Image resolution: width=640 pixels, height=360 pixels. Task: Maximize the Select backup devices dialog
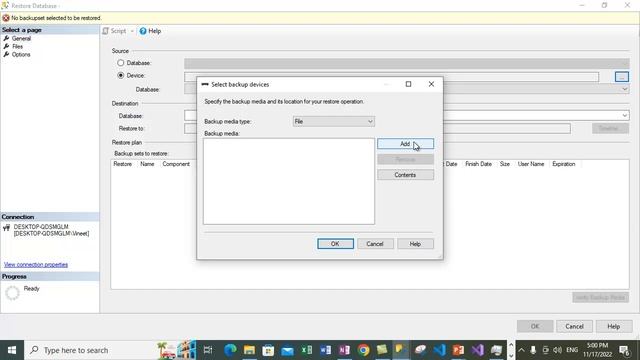pos(408,84)
